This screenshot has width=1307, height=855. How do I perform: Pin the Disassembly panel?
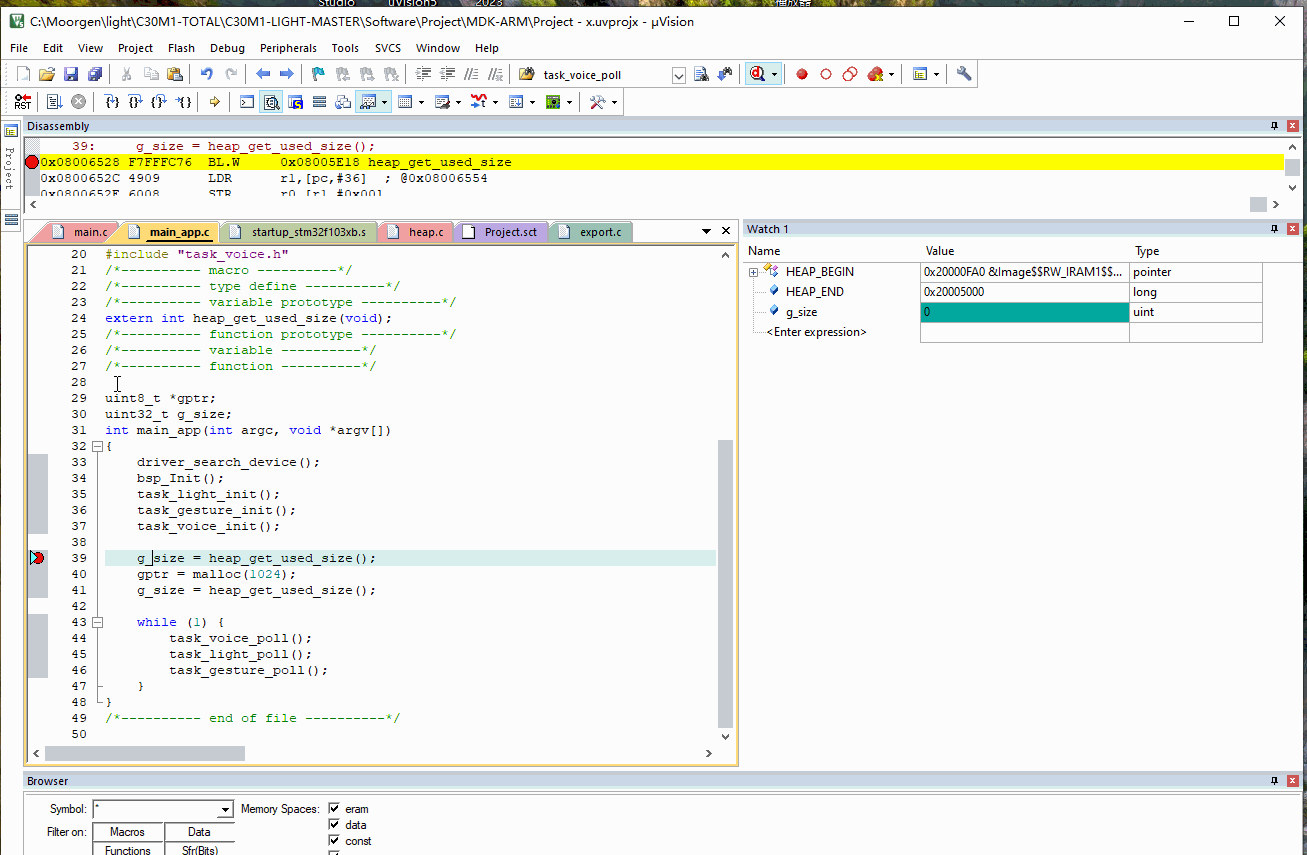pos(1274,126)
